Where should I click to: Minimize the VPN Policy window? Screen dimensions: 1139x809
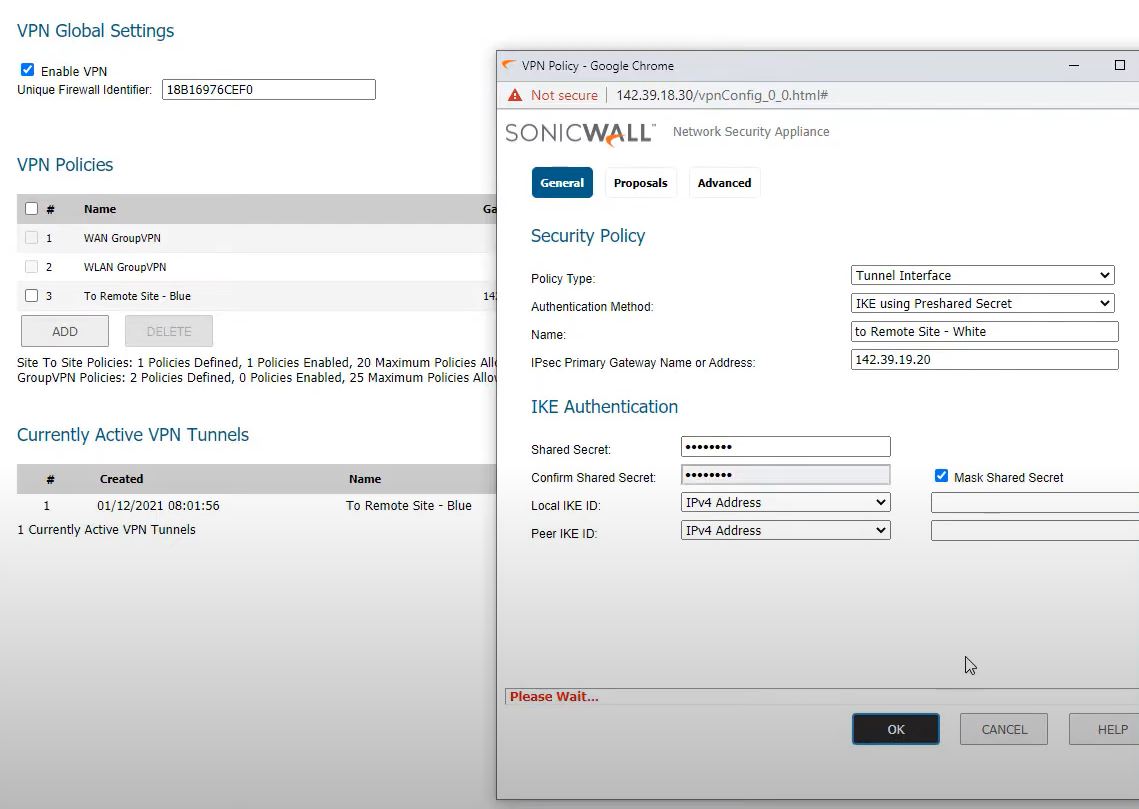tap(1074, 65)
